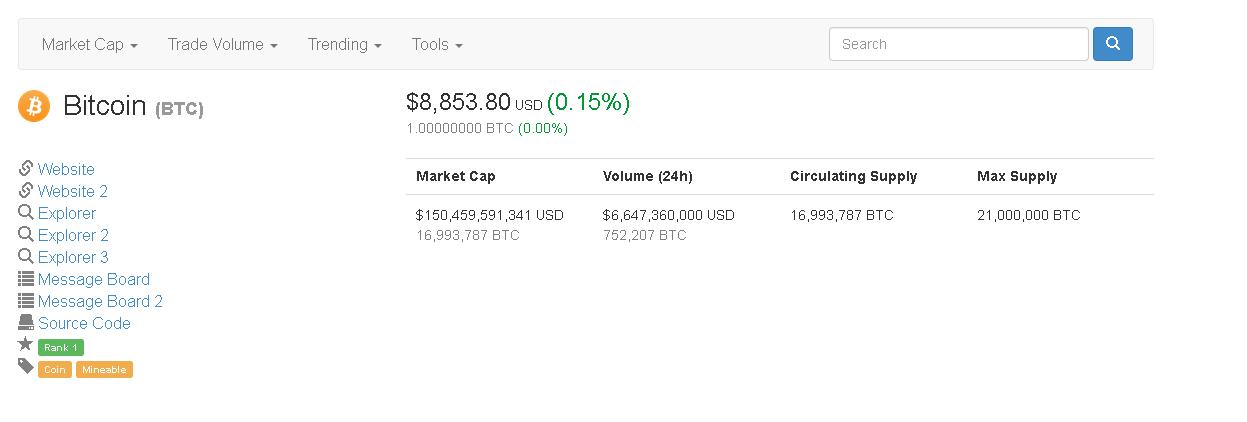The width and height of the screenshot is (1247, 422).
Task: Click the drive icon beside Source Code
Action: click(26, 323)
